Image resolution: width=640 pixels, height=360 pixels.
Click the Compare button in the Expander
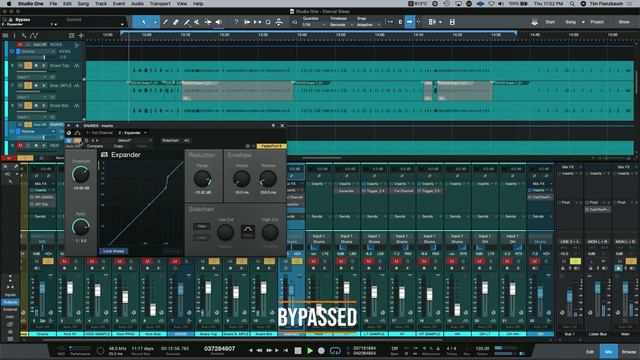pyautogui.click(x=95, y=146)
